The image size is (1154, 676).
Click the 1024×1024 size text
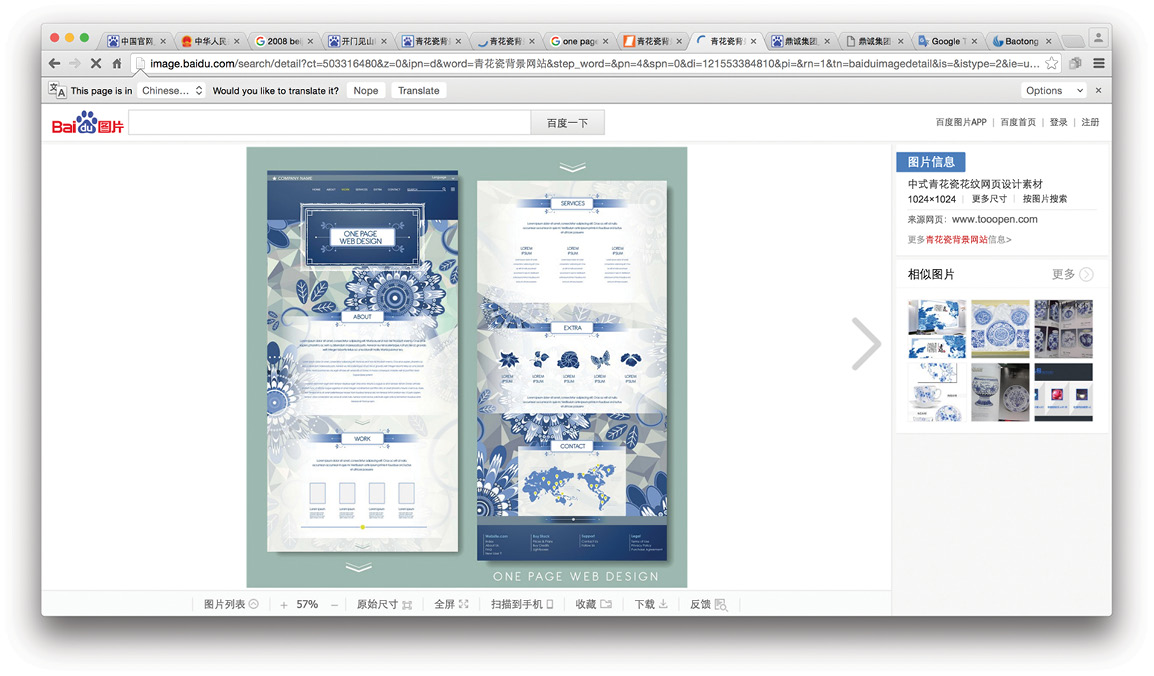point(931,199)
